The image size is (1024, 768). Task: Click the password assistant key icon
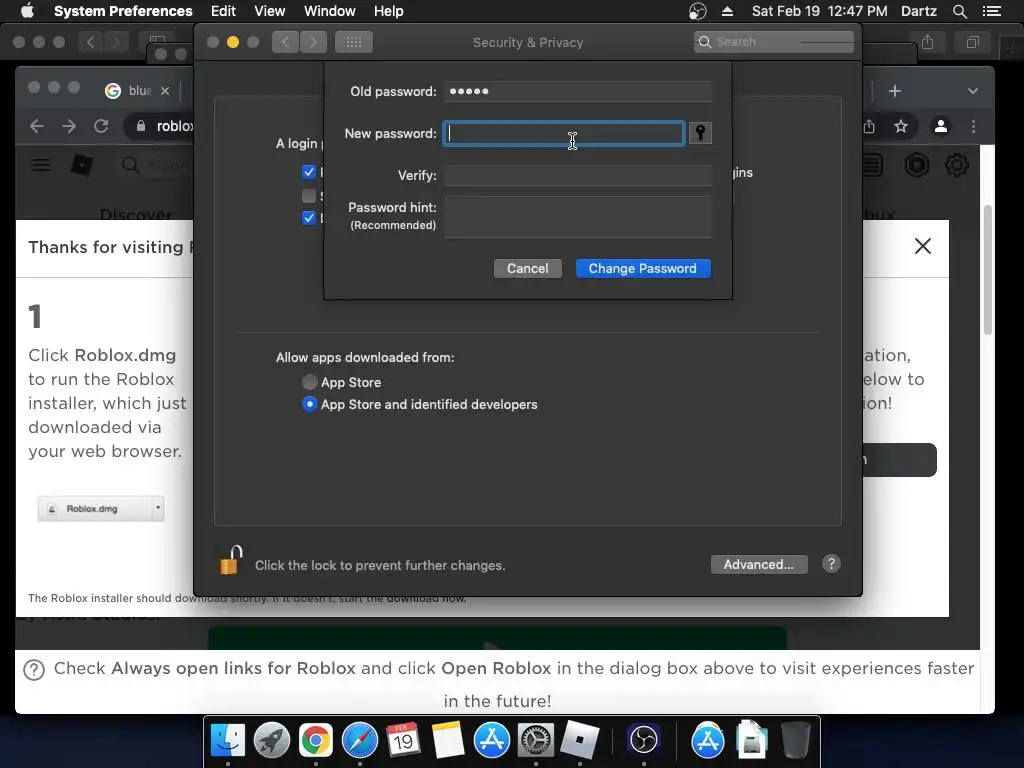(x=700, y=133)
